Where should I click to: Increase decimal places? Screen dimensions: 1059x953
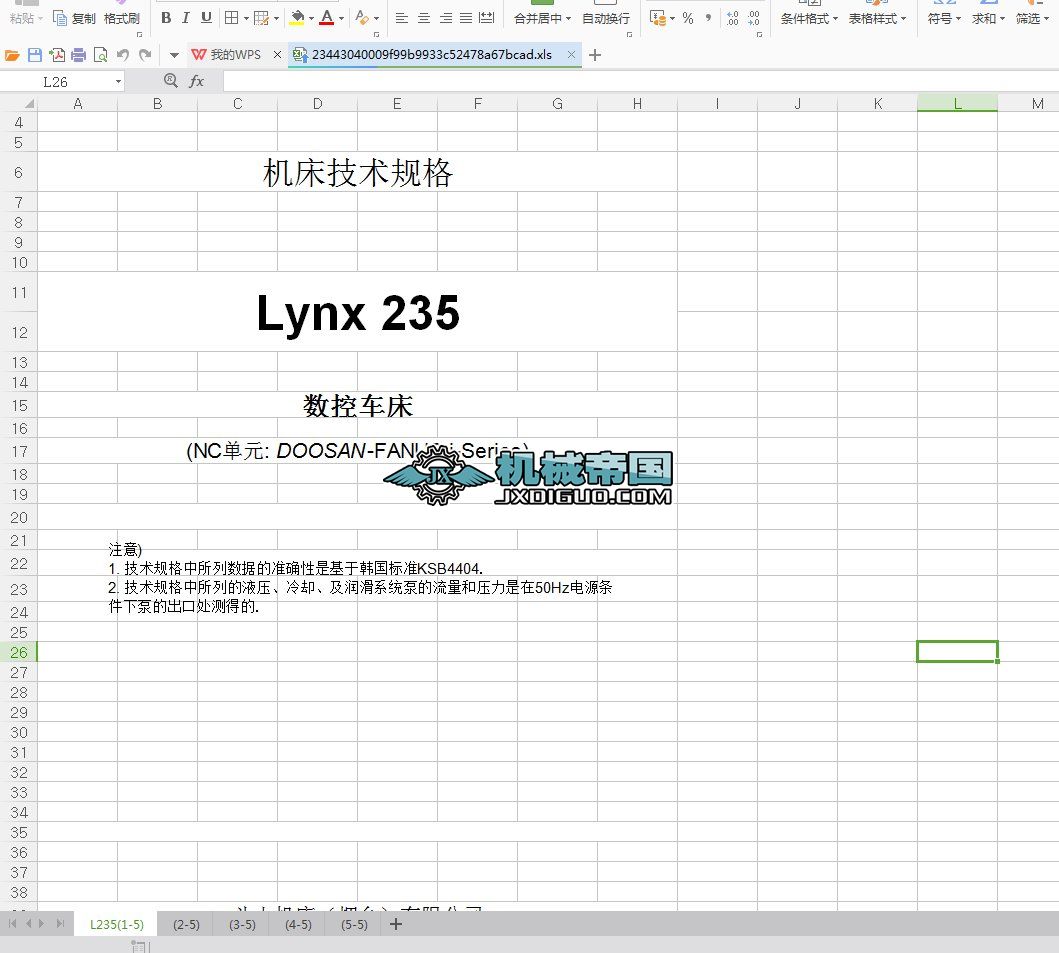click(x=733, y=18)
